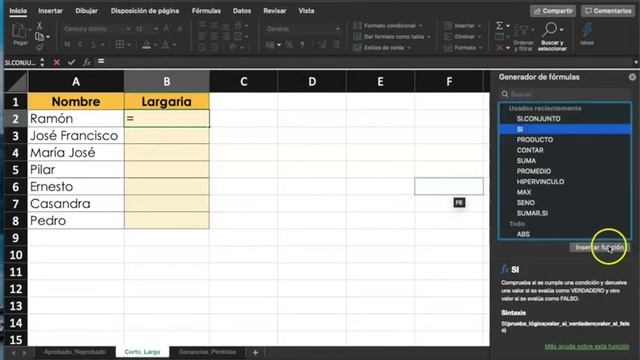Click the Pegar paste icon
This screenshot has height=360, width=640.
click(x=19, y=31)
